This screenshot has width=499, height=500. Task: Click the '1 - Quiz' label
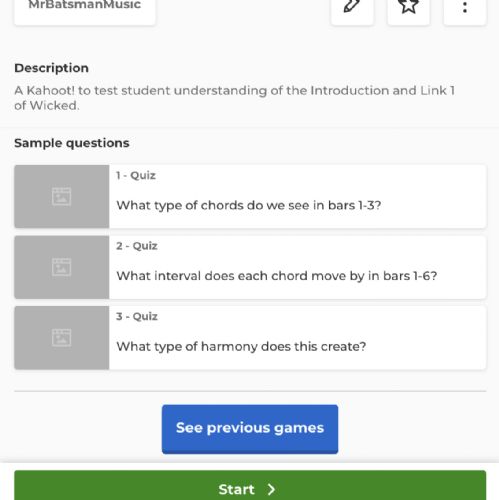click(136, 175)
